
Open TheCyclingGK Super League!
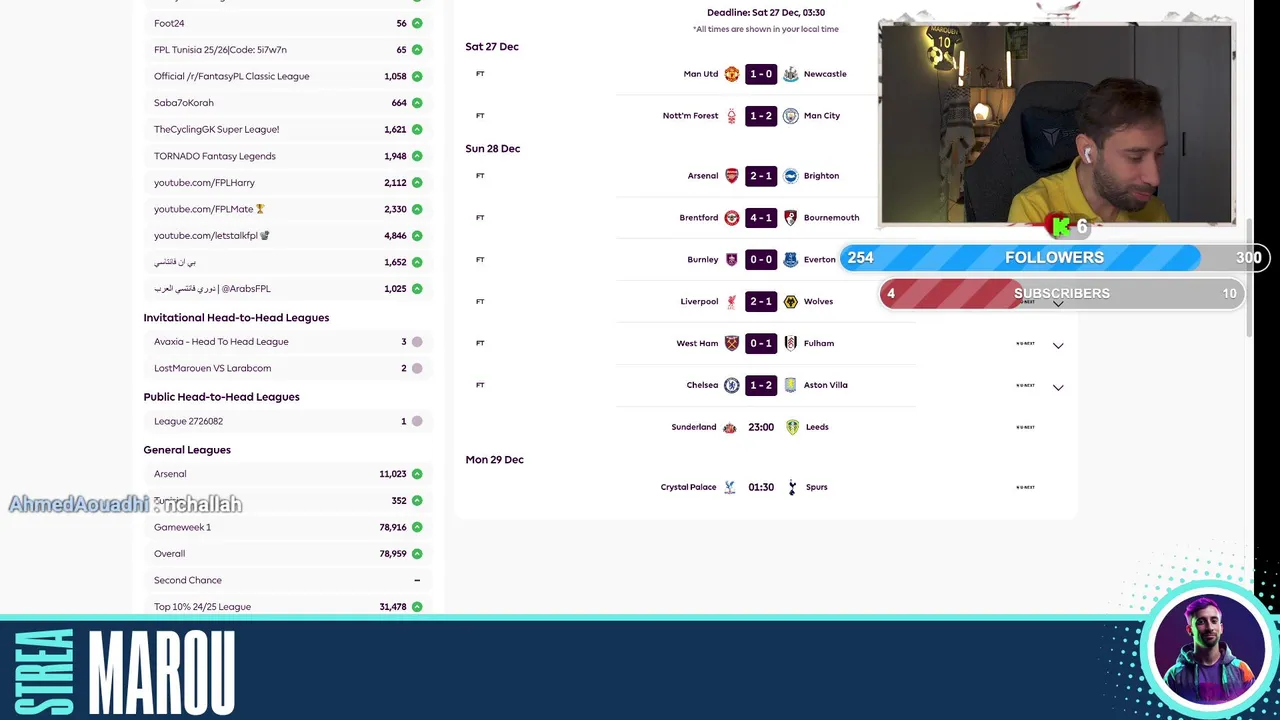point(216,129)
